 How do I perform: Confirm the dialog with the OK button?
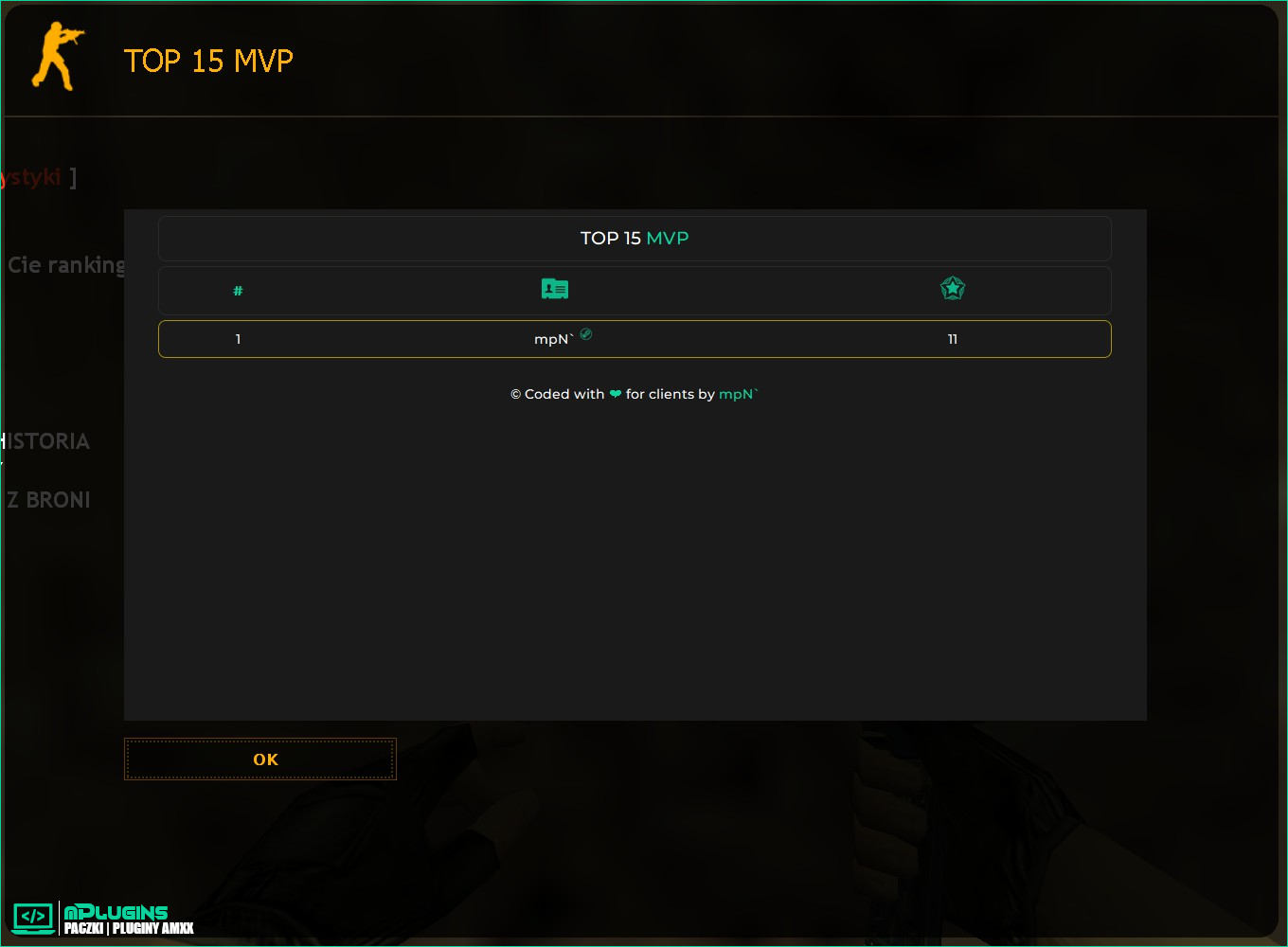(x=260, y=759)
